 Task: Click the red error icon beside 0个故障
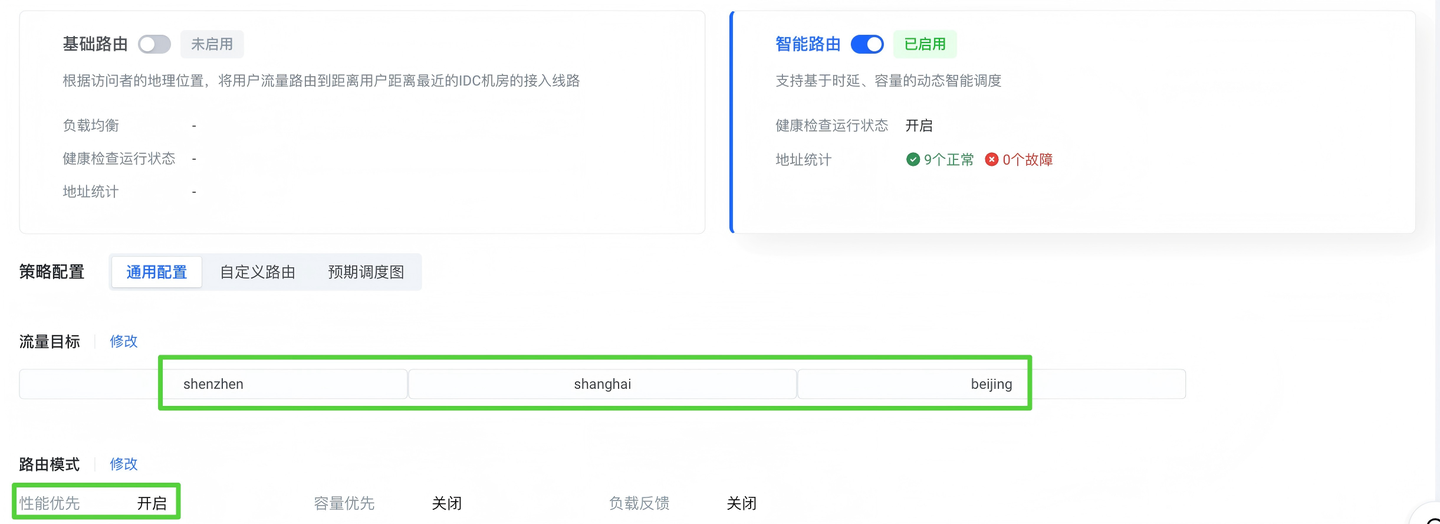[x=992, y=159]
